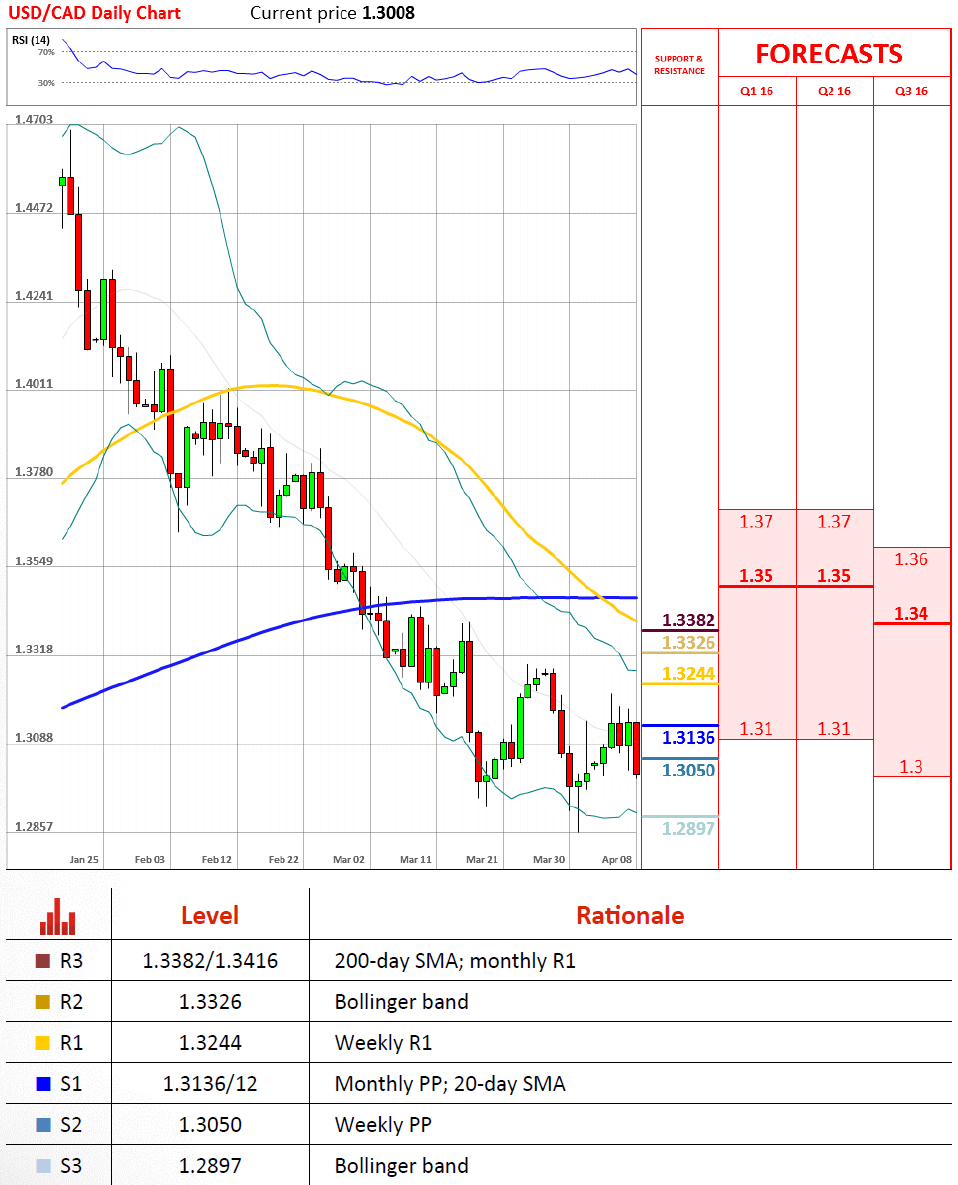
Task: Click the 1.4703 y-axis price label
Action: 34,119
